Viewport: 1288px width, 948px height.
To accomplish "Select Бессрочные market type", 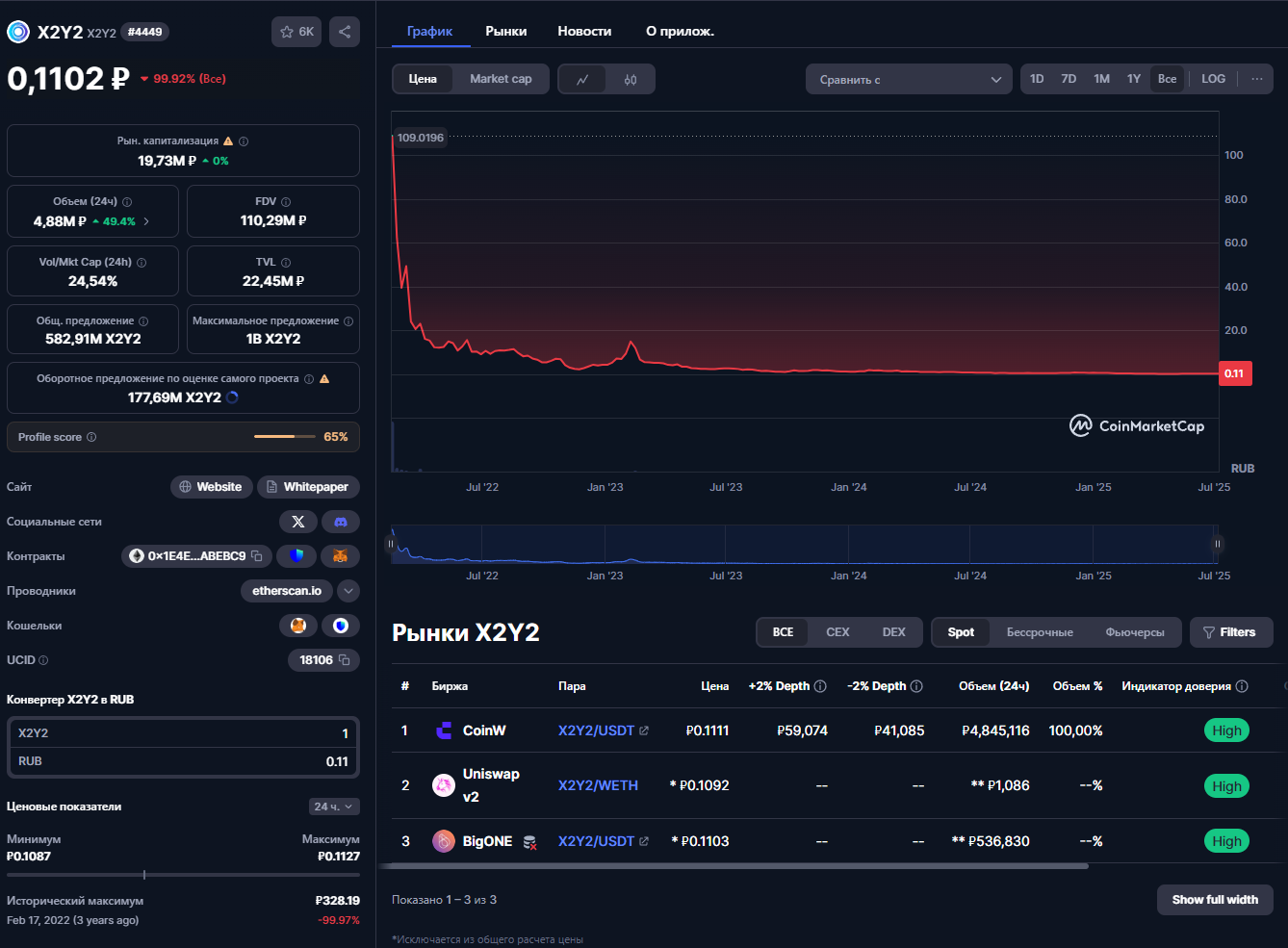I will 1040,632.
